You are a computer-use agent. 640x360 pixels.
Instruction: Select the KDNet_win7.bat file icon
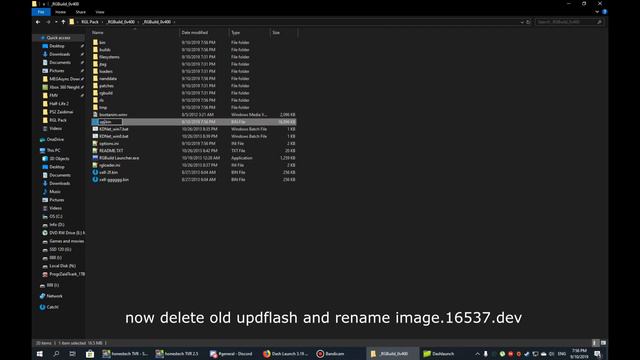coord(95,129)
